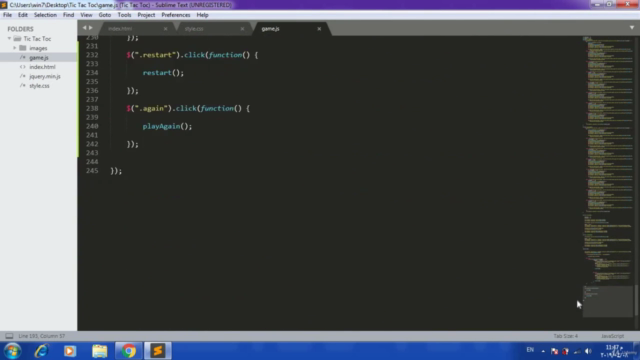Screen dimensions: 640x360
Task: Open game.js from the sidebar
Action: [x=38, y=58]
